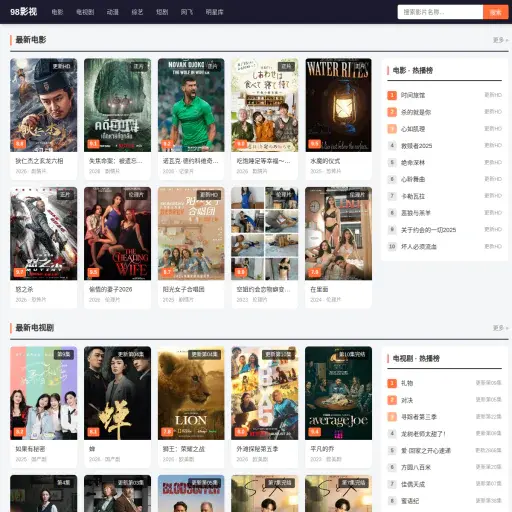Open the average Joe series poster
This screenshot has height=512, width=512.
(338, 393)
